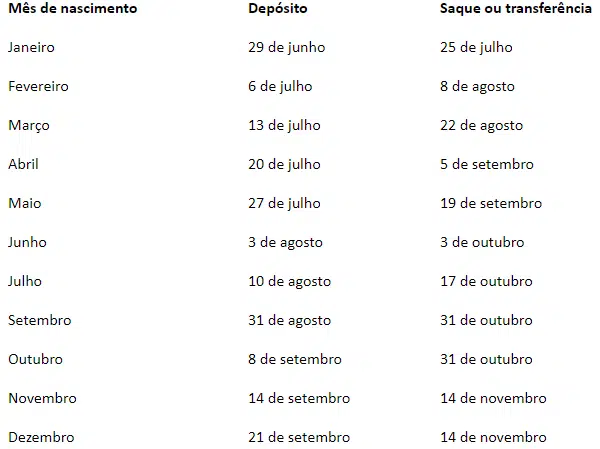Click the "17 de outubro" withdrawal date
The width and height of the screenshot is (600, 449).
[486, 281]
